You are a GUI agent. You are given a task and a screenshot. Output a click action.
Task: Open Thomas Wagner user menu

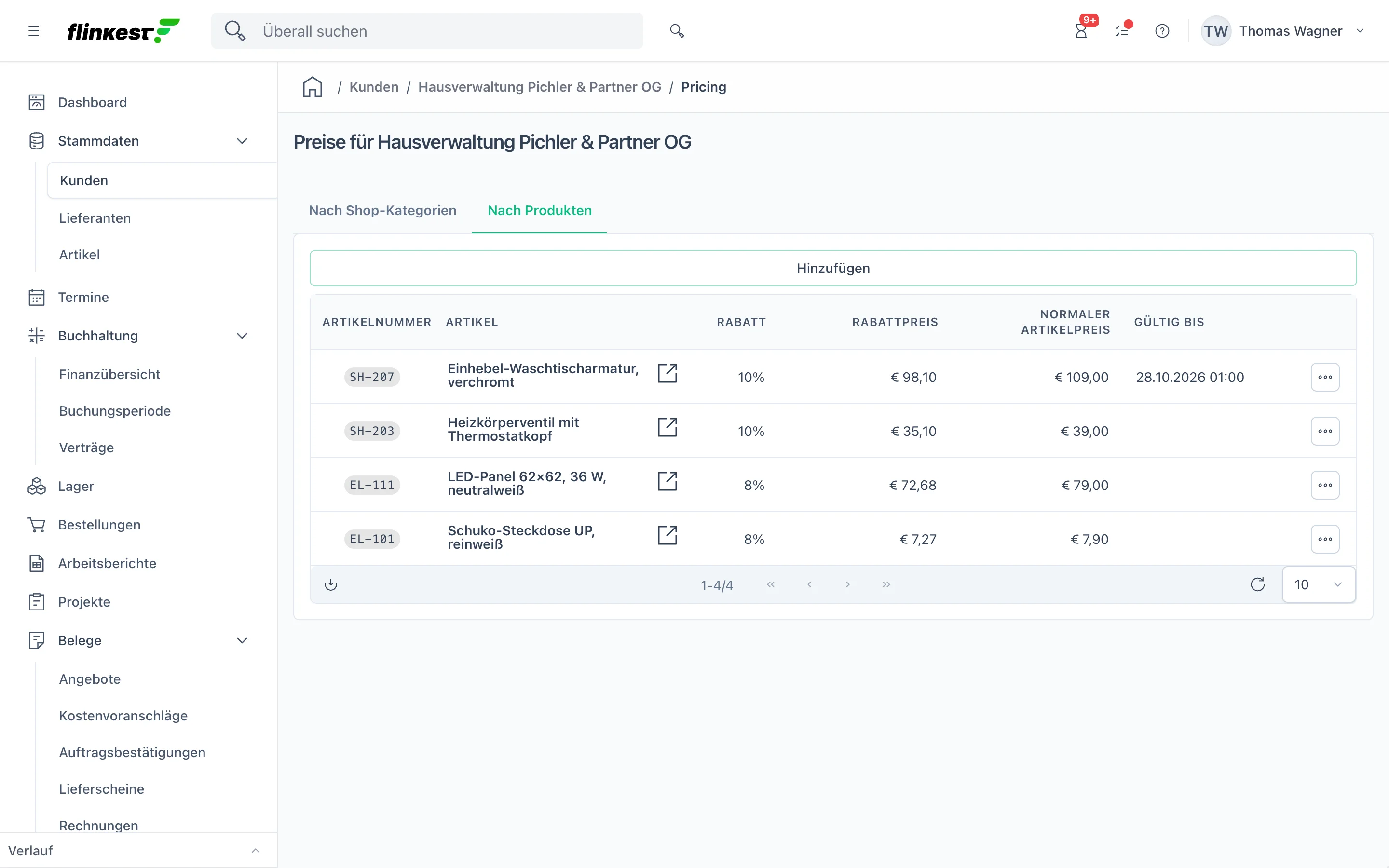[1283, 31]
